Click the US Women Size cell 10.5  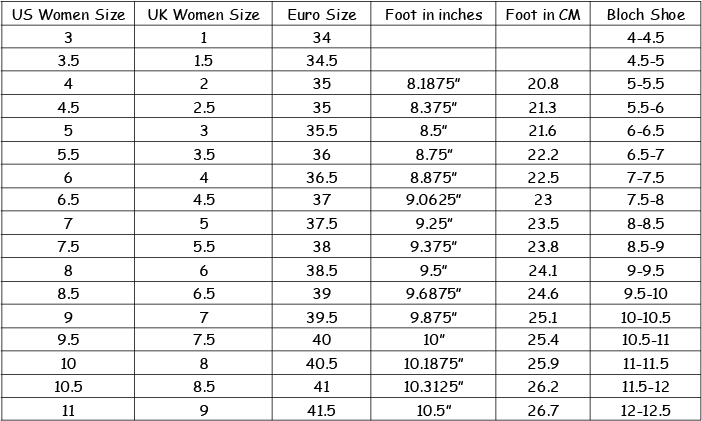click(68, 386)
